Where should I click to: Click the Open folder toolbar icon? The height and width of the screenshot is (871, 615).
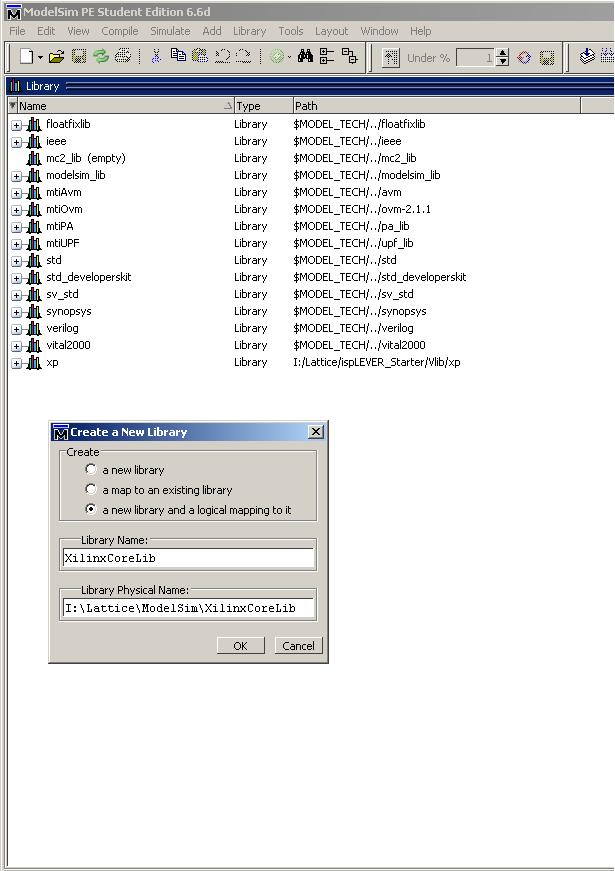[56, 56]
